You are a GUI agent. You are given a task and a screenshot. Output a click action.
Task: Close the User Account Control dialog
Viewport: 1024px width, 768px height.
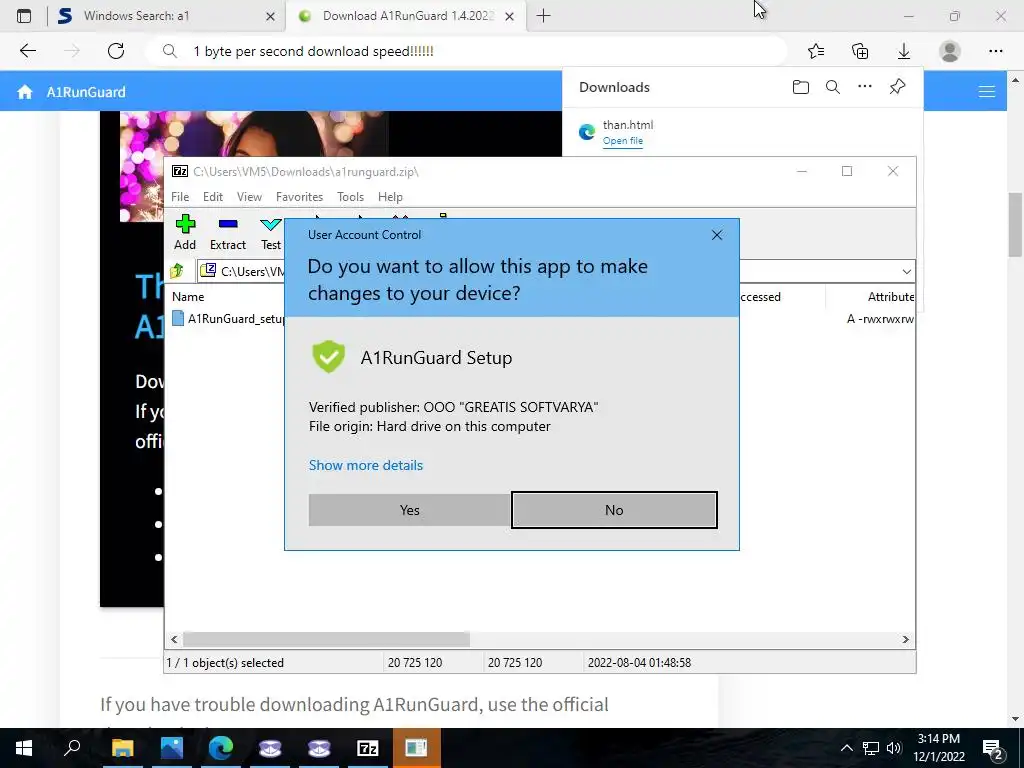pyautogui.click(x=716, y=235)
